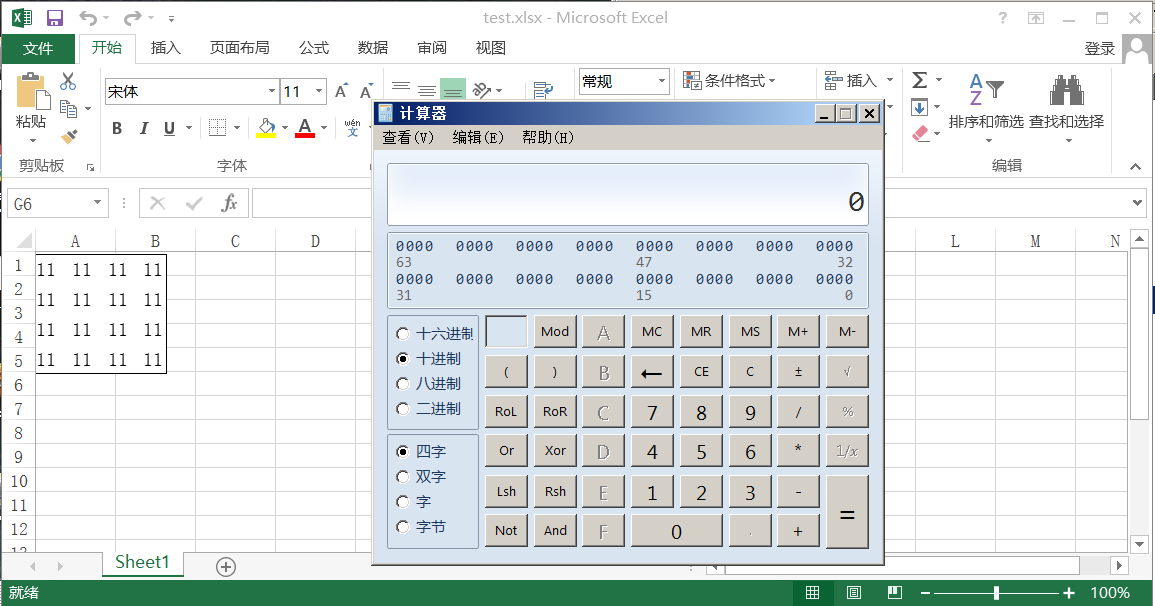
Task: Click the orientation angle icon
Action: (482, 90)
